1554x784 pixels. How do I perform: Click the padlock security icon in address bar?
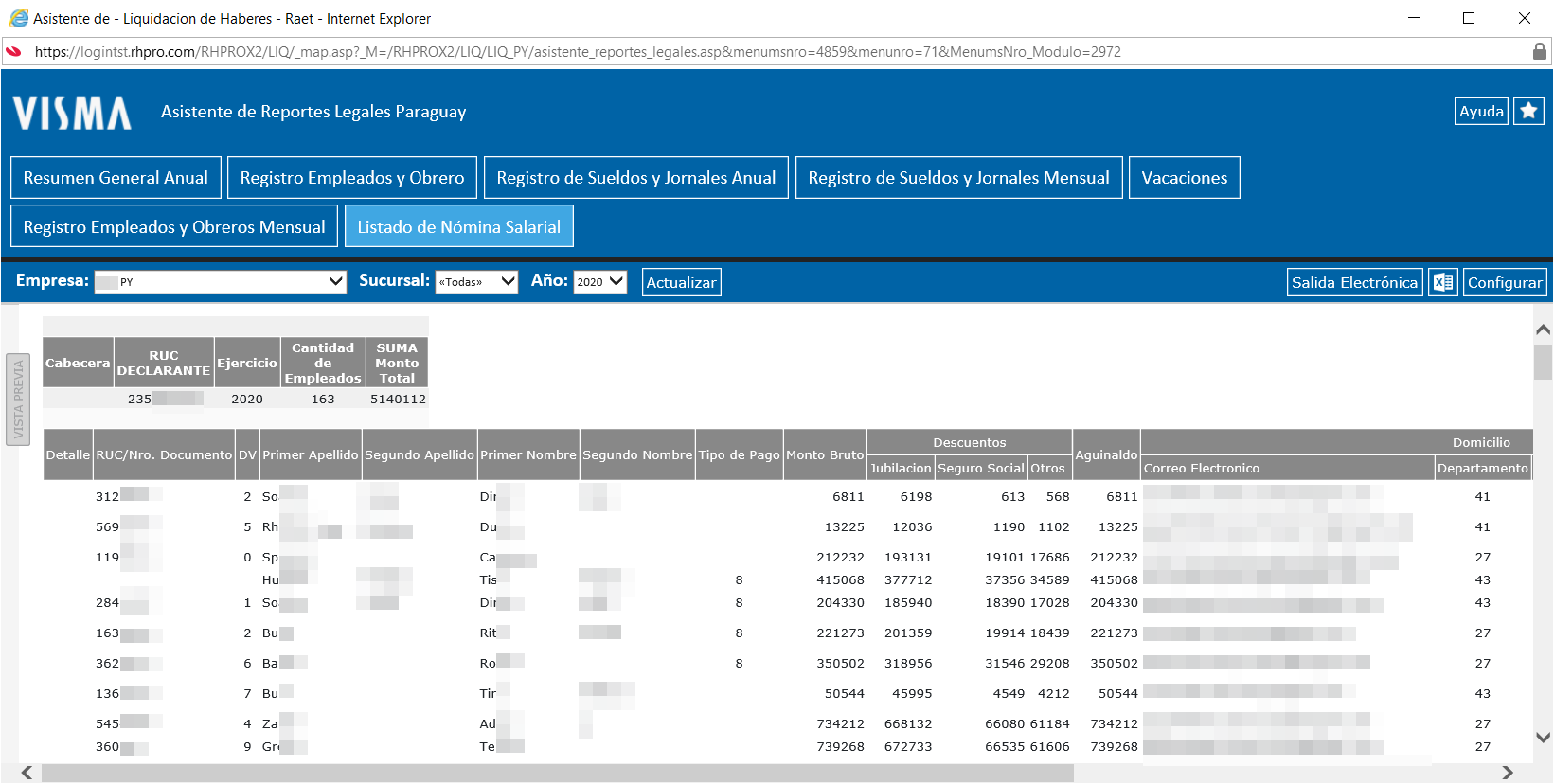pos(1540,51)
